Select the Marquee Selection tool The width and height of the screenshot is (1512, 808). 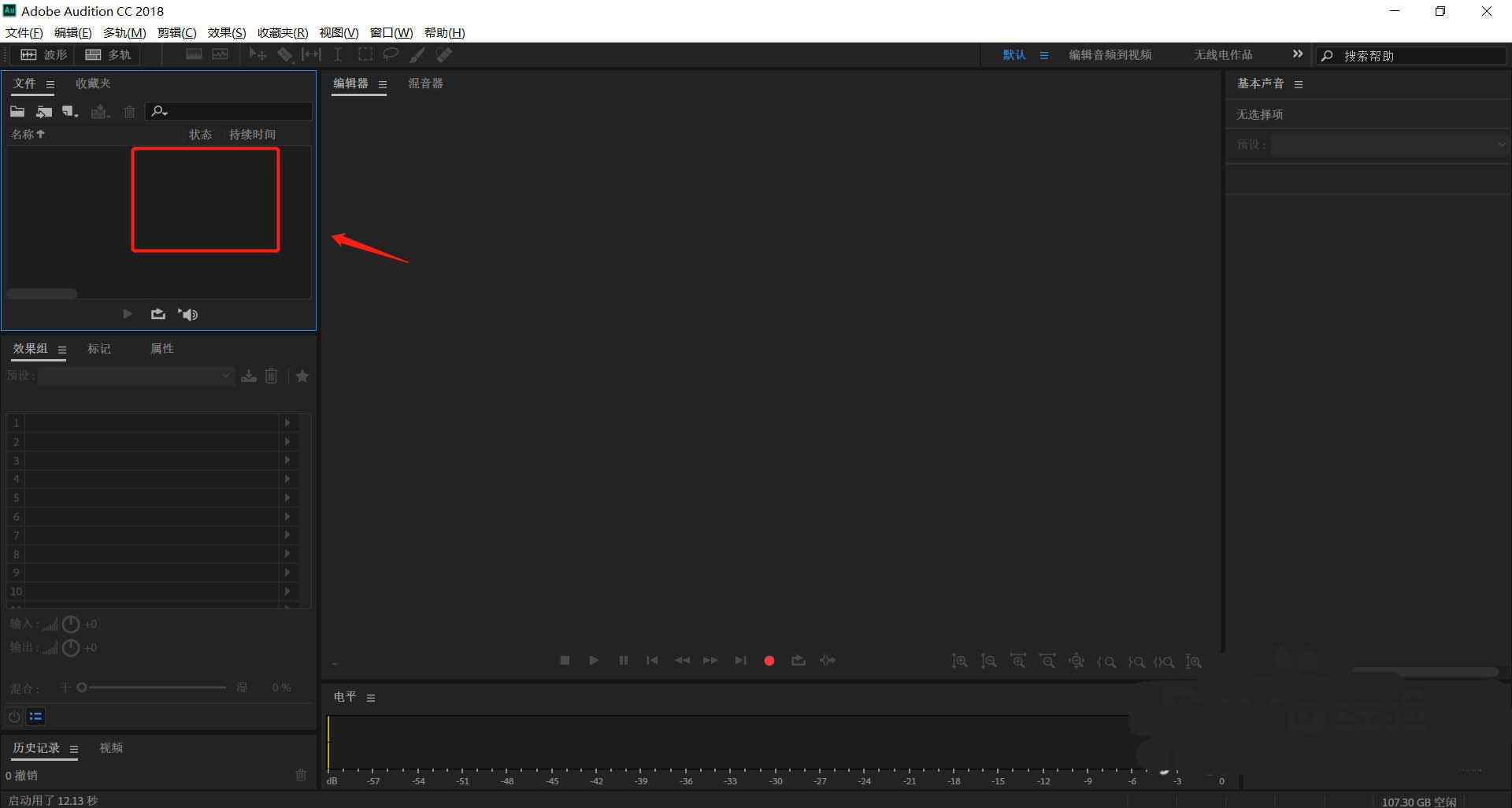[365, 54]
